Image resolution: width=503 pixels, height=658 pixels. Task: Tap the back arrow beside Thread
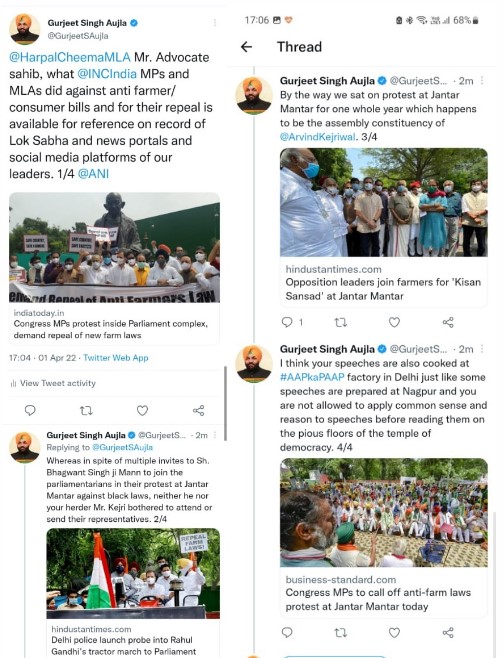point(247,47)
